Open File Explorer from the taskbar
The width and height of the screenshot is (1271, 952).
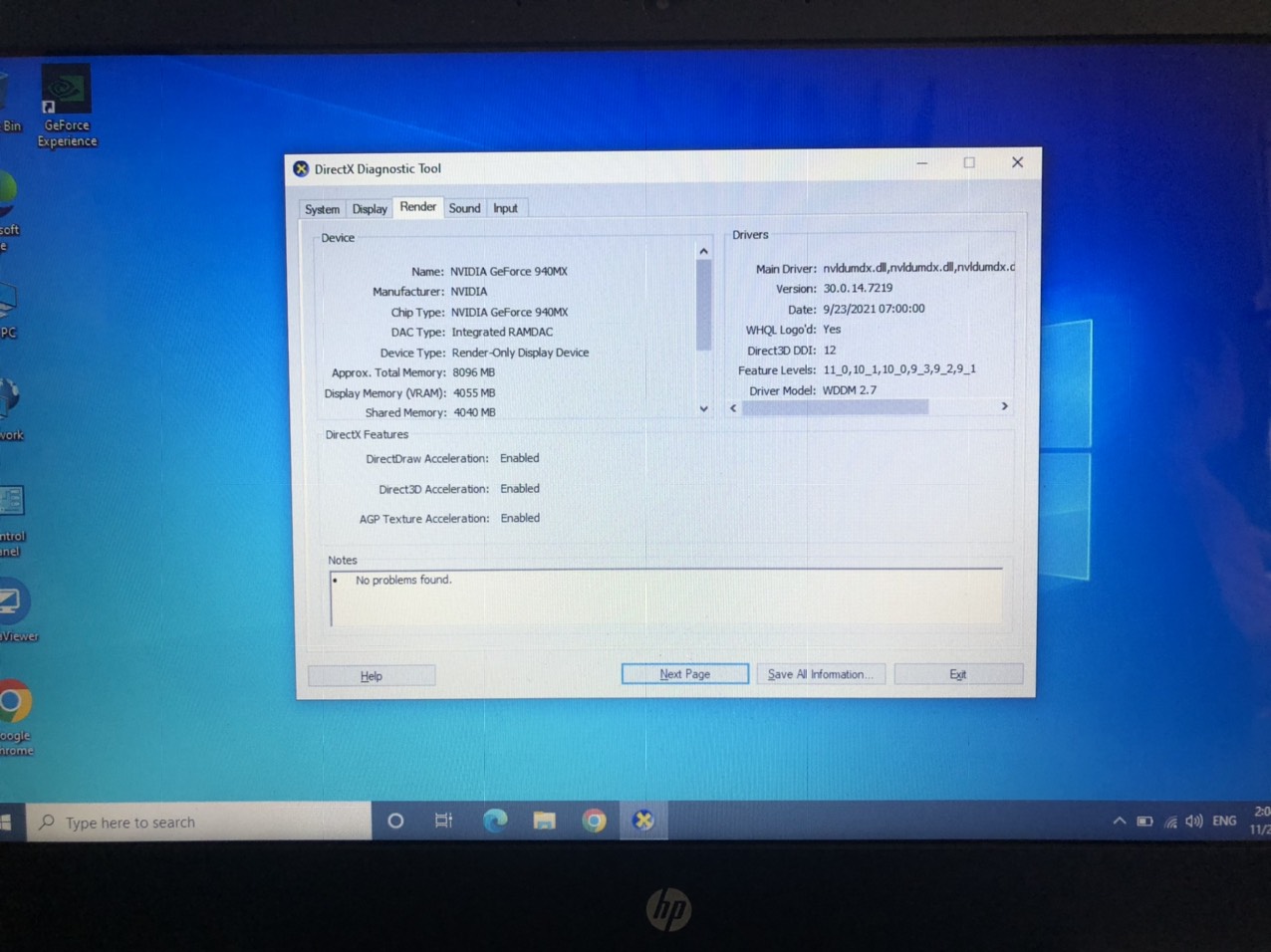(544, 821)
